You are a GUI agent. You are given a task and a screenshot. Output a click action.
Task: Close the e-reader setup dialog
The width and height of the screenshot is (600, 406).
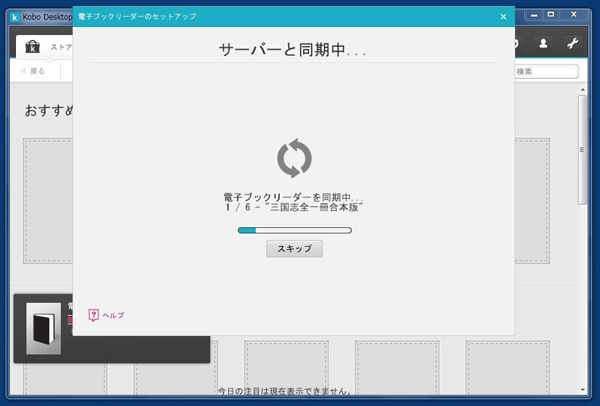503,16
